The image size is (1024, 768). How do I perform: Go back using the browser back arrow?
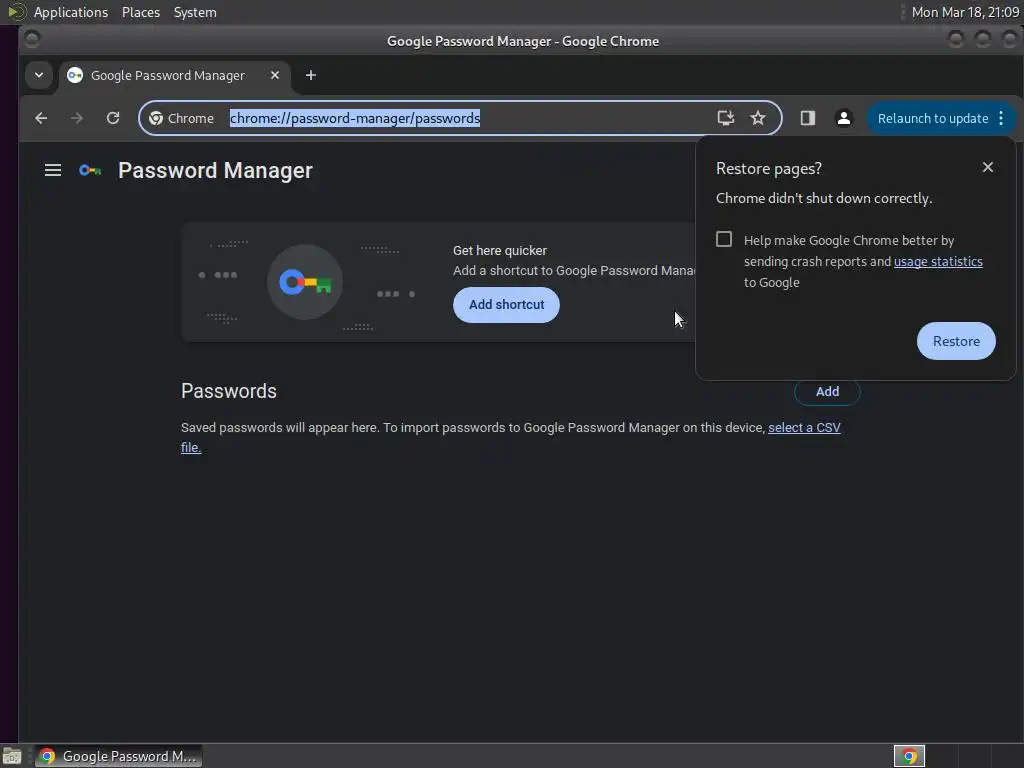(41, 118)
